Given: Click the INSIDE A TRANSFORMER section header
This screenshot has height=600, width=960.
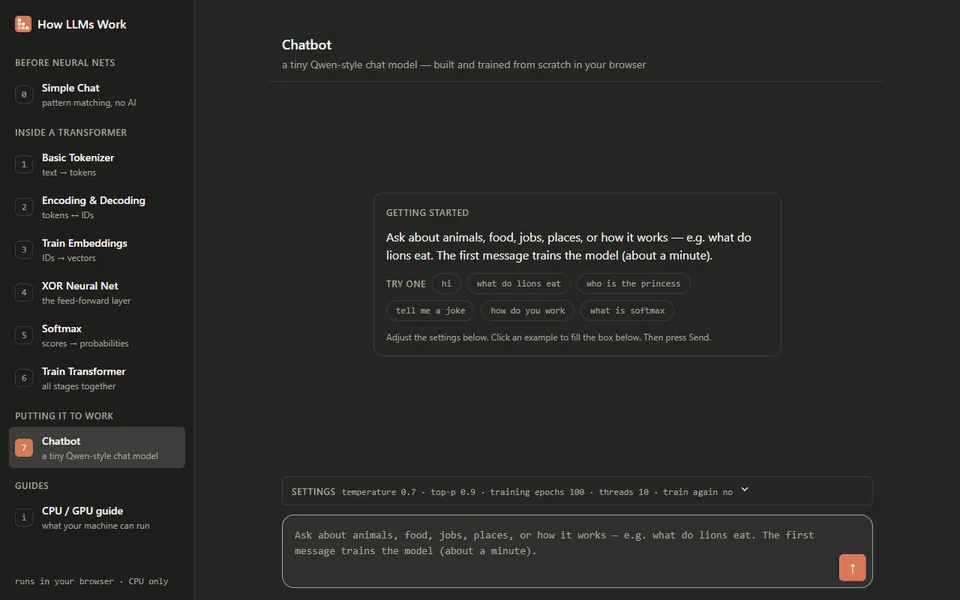Looking at the screenshot, I should coord(71,132).
